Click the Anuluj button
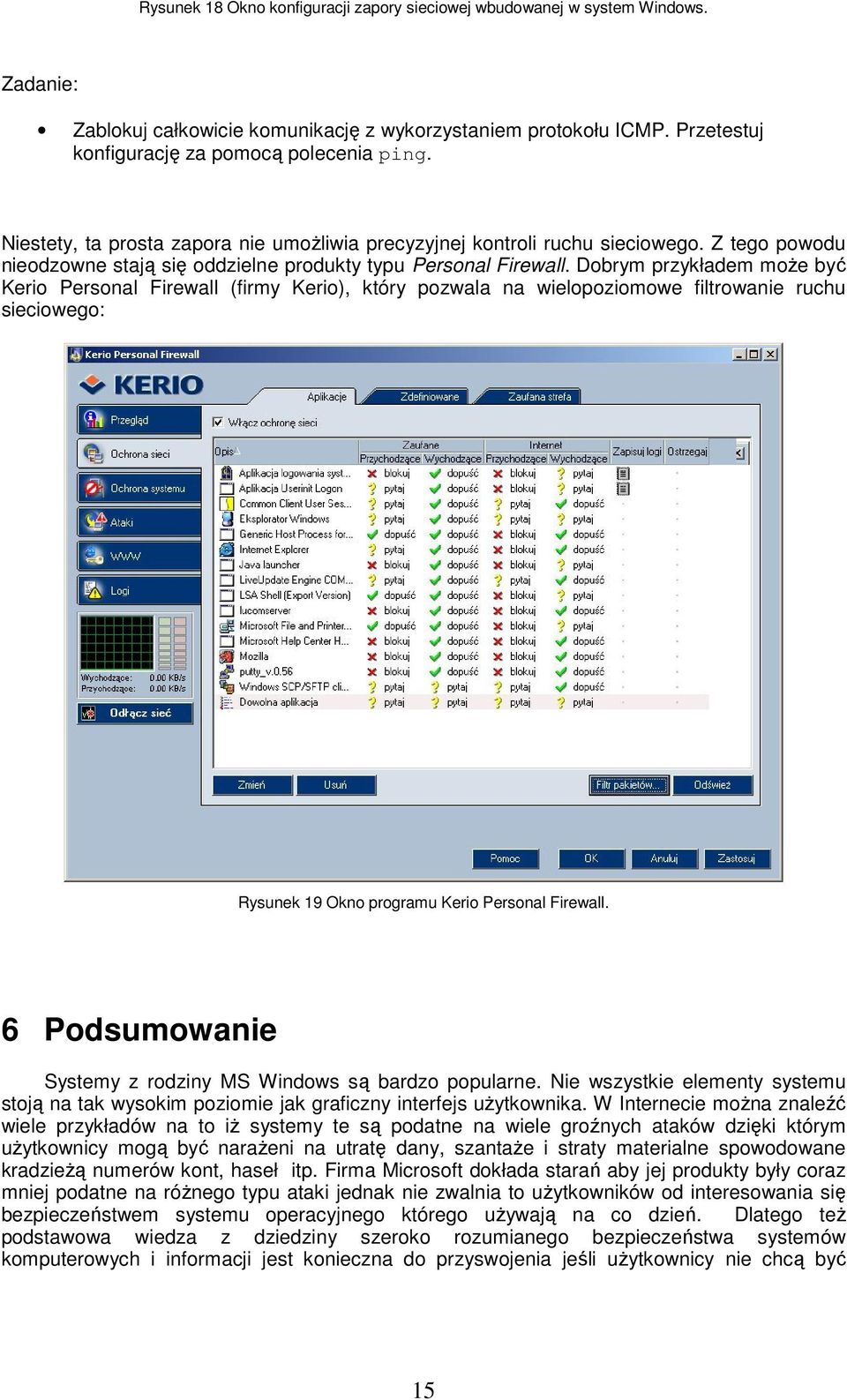The width and height of the screenshot is (847, 1400). [x=663, y=858]
